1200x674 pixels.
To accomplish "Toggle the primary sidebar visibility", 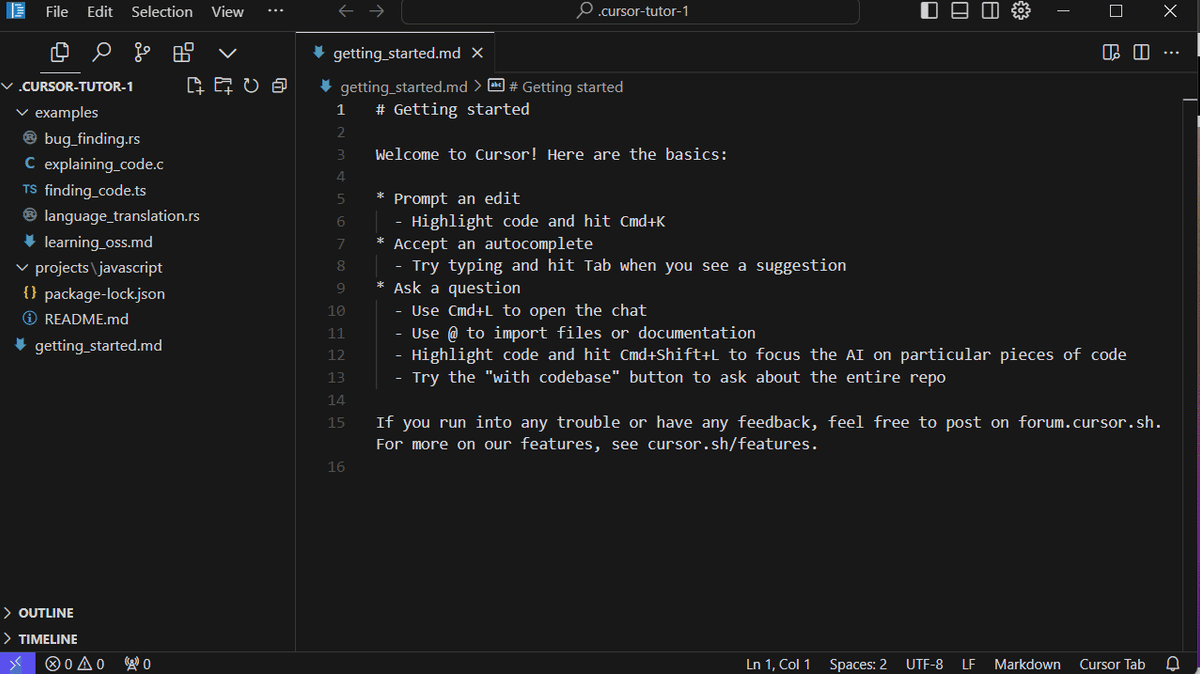I will [x=928, y=10].
